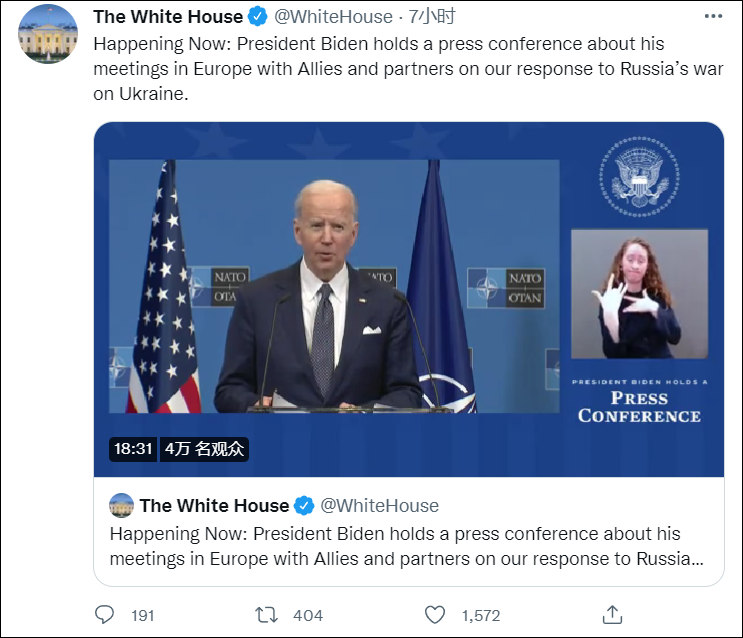The width and height of the screenshot is (743, 638).
Task: Open the share tweet icon
Action: coord(613,614)
